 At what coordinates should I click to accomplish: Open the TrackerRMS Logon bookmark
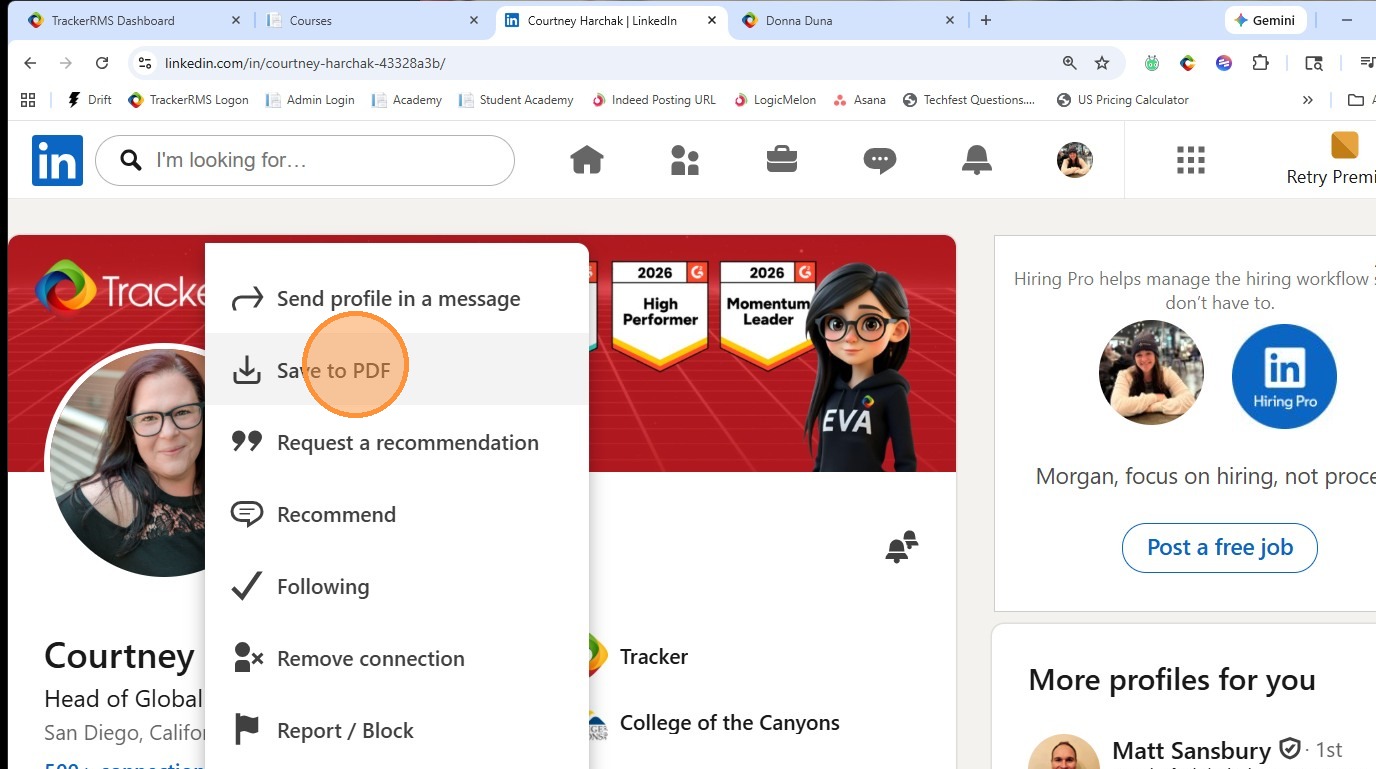tap(189, 100)
